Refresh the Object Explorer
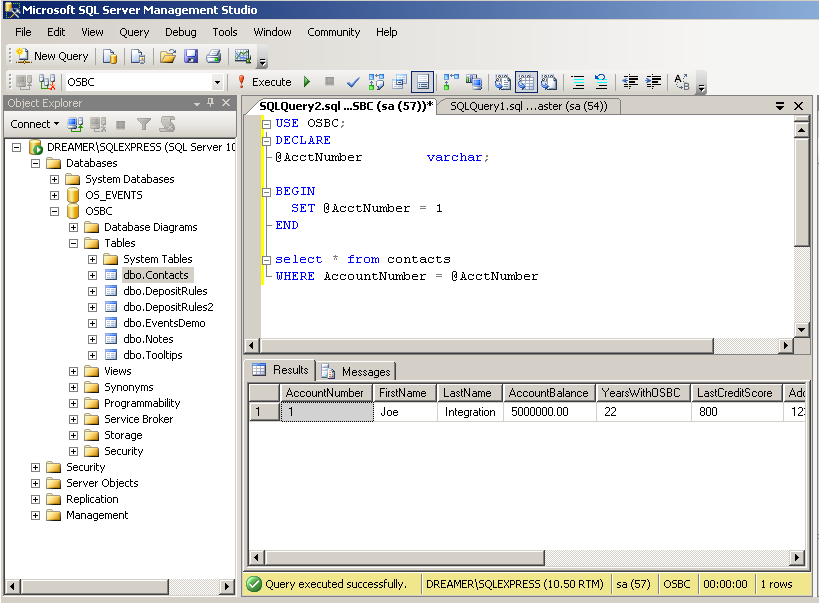 click(x=167, y=123)
